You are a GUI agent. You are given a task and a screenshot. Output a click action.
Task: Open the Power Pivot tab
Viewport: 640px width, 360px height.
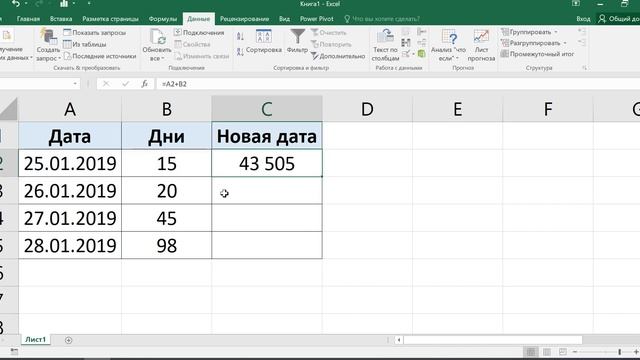point(317,19)
